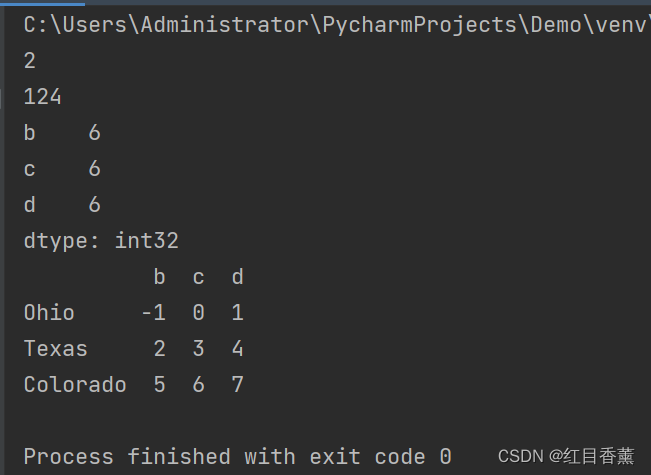This screenshot has width=651, height=475.
Task: Click value 7 in the Colorado row
Action: coord(237,385)
